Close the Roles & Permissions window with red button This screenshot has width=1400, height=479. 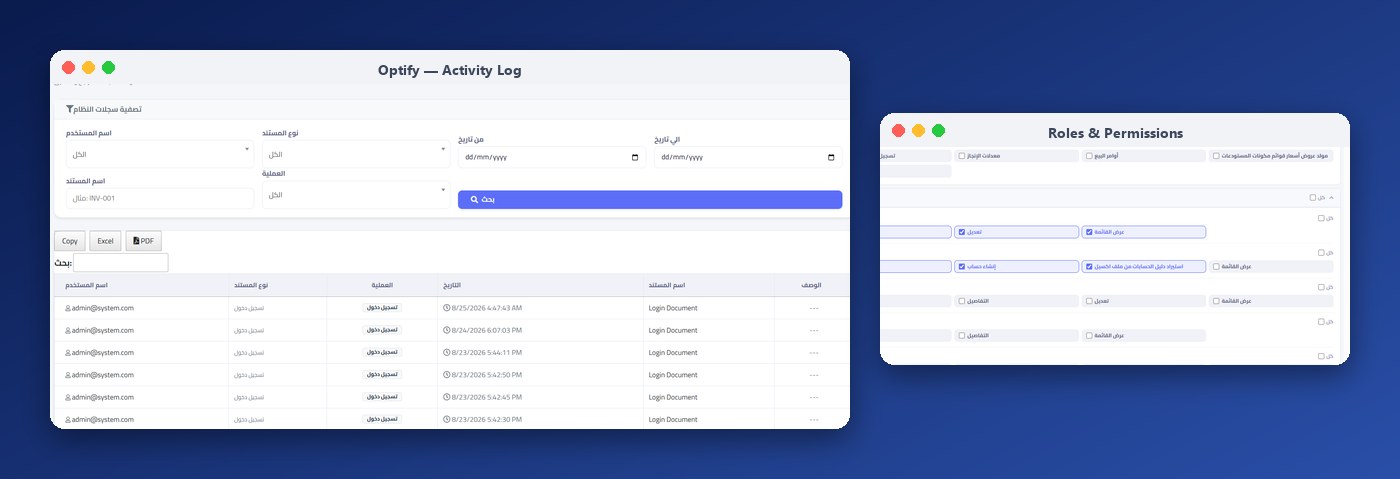(x=898, y=131)
